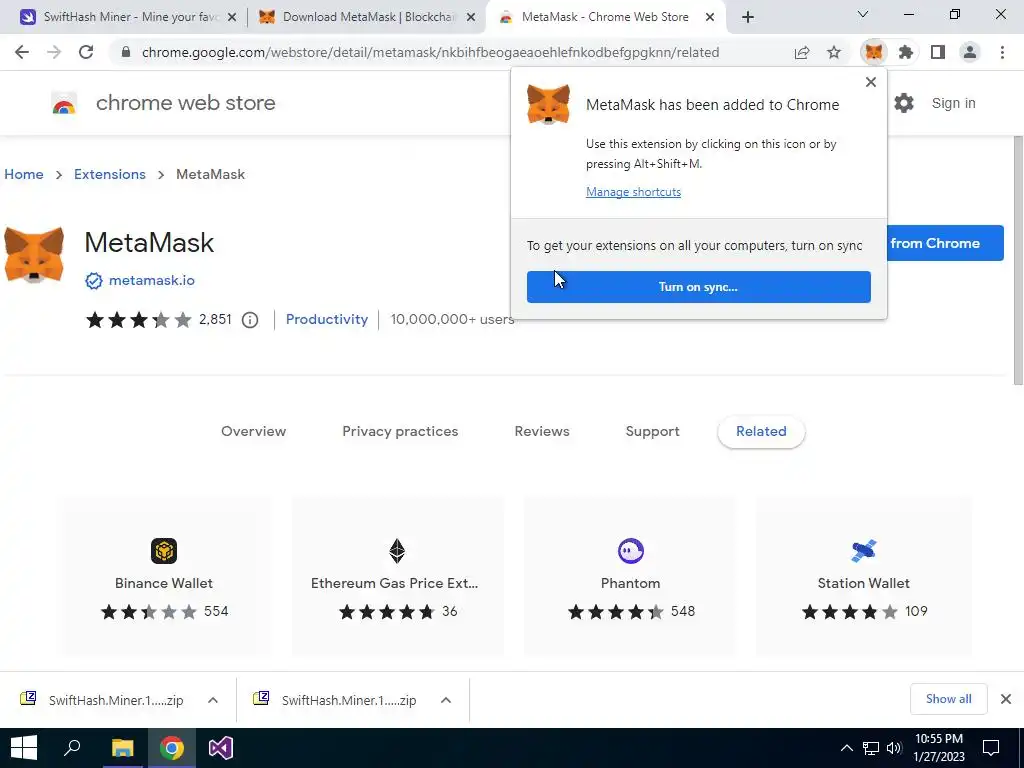This screenshot has height=768, width=1024.
Task: Bookmark this page with star icon
Action: tap(834, 52)
